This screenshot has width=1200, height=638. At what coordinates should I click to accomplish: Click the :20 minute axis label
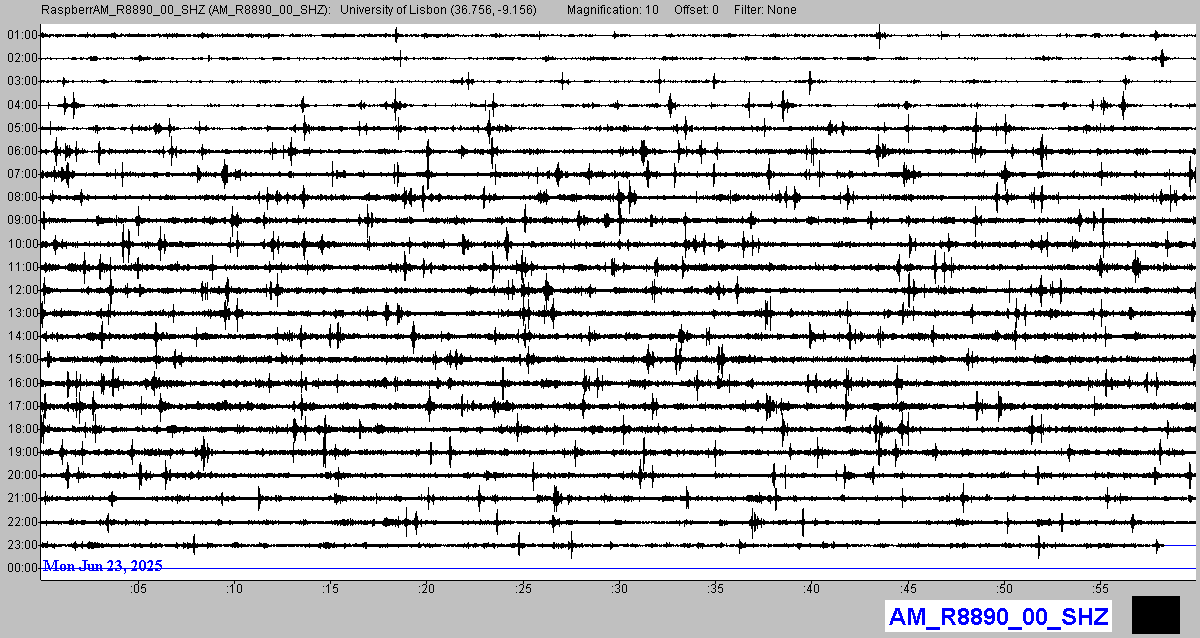coord(427,589)
